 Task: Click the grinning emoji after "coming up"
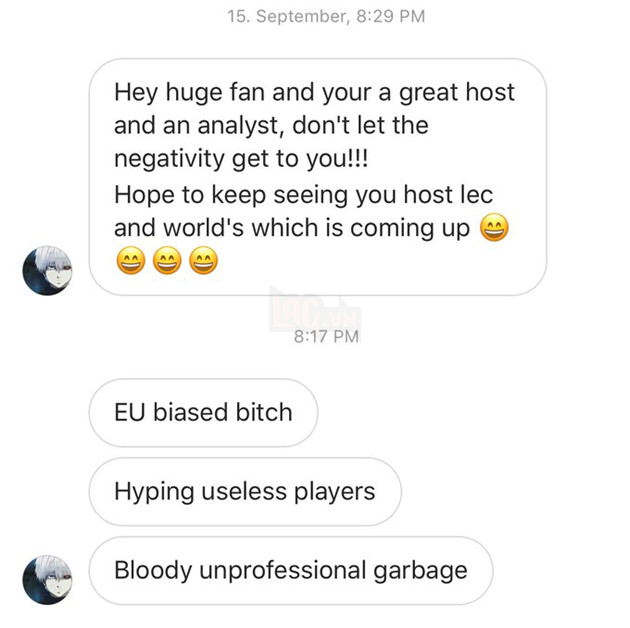[494, 227]
